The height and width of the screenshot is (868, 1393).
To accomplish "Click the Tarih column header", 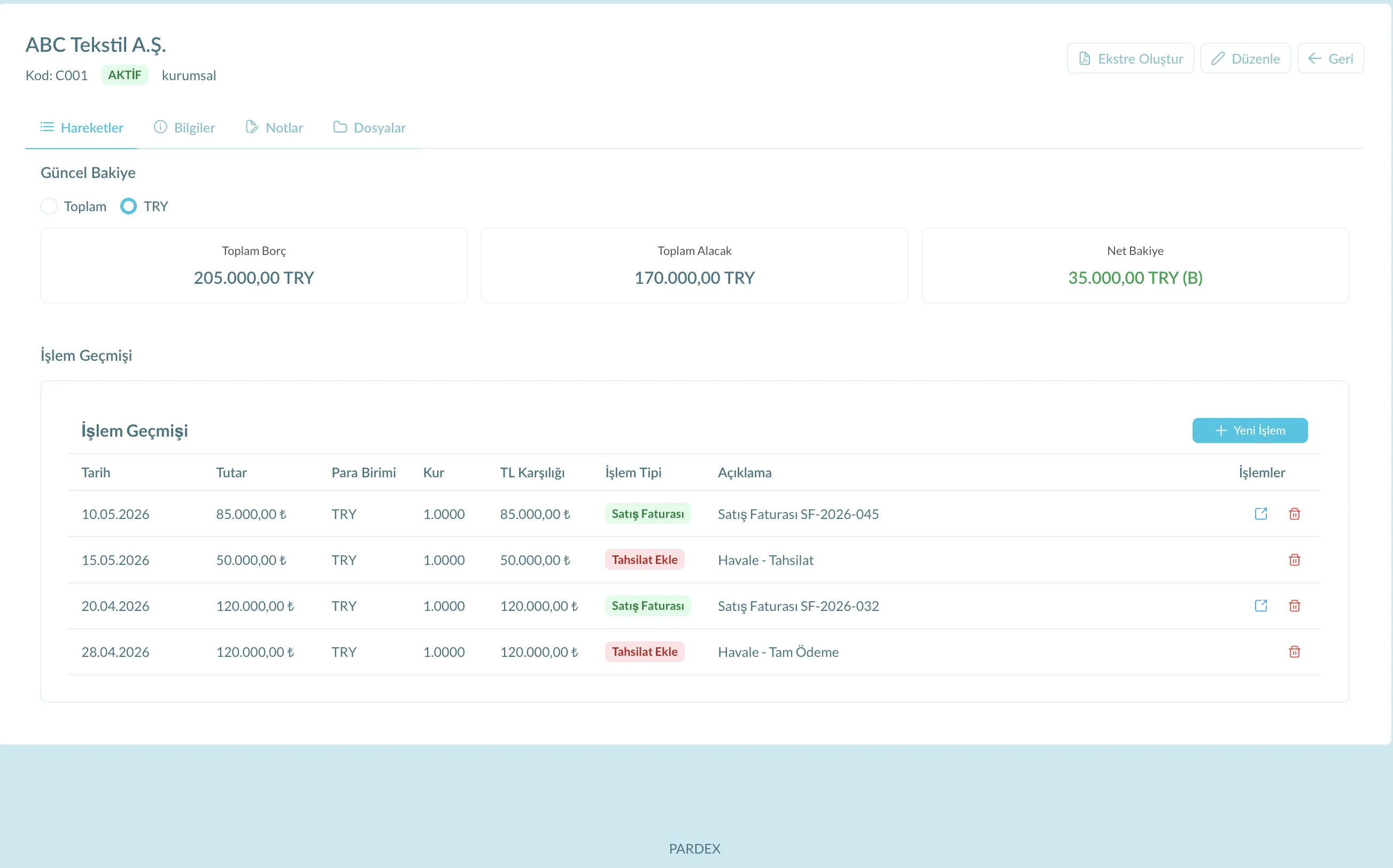I will [96, 472].
